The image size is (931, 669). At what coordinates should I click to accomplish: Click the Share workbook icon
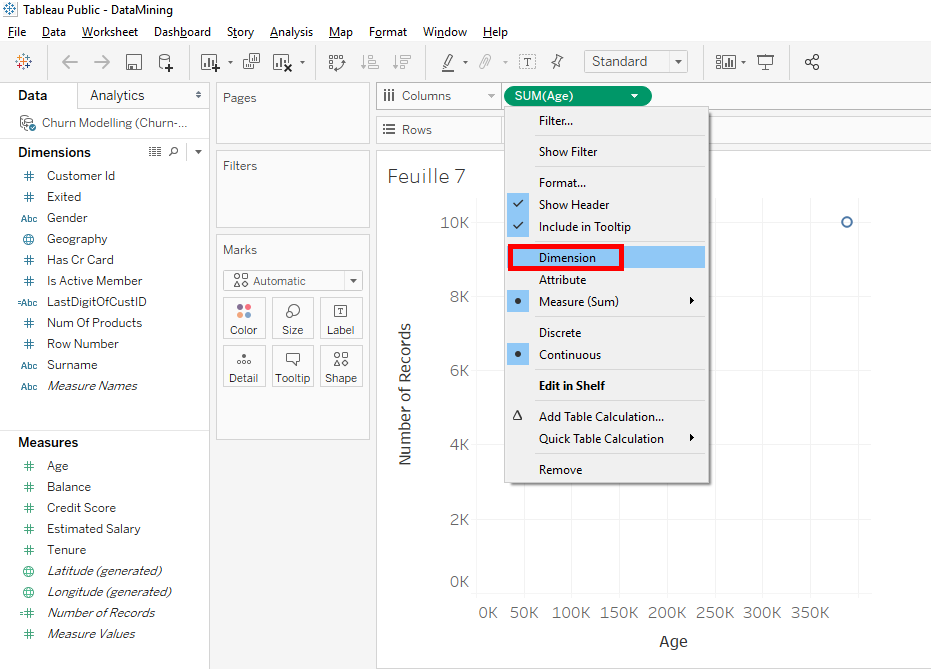pyautogui.click(x=812, y=62)
